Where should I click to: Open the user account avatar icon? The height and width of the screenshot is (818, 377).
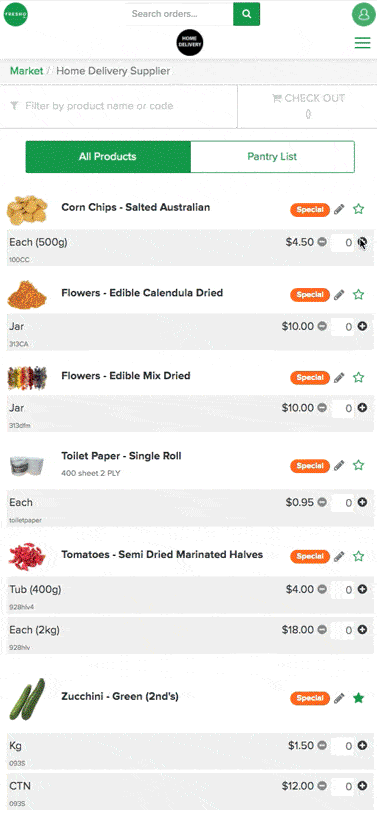click(x=363, y=14)
